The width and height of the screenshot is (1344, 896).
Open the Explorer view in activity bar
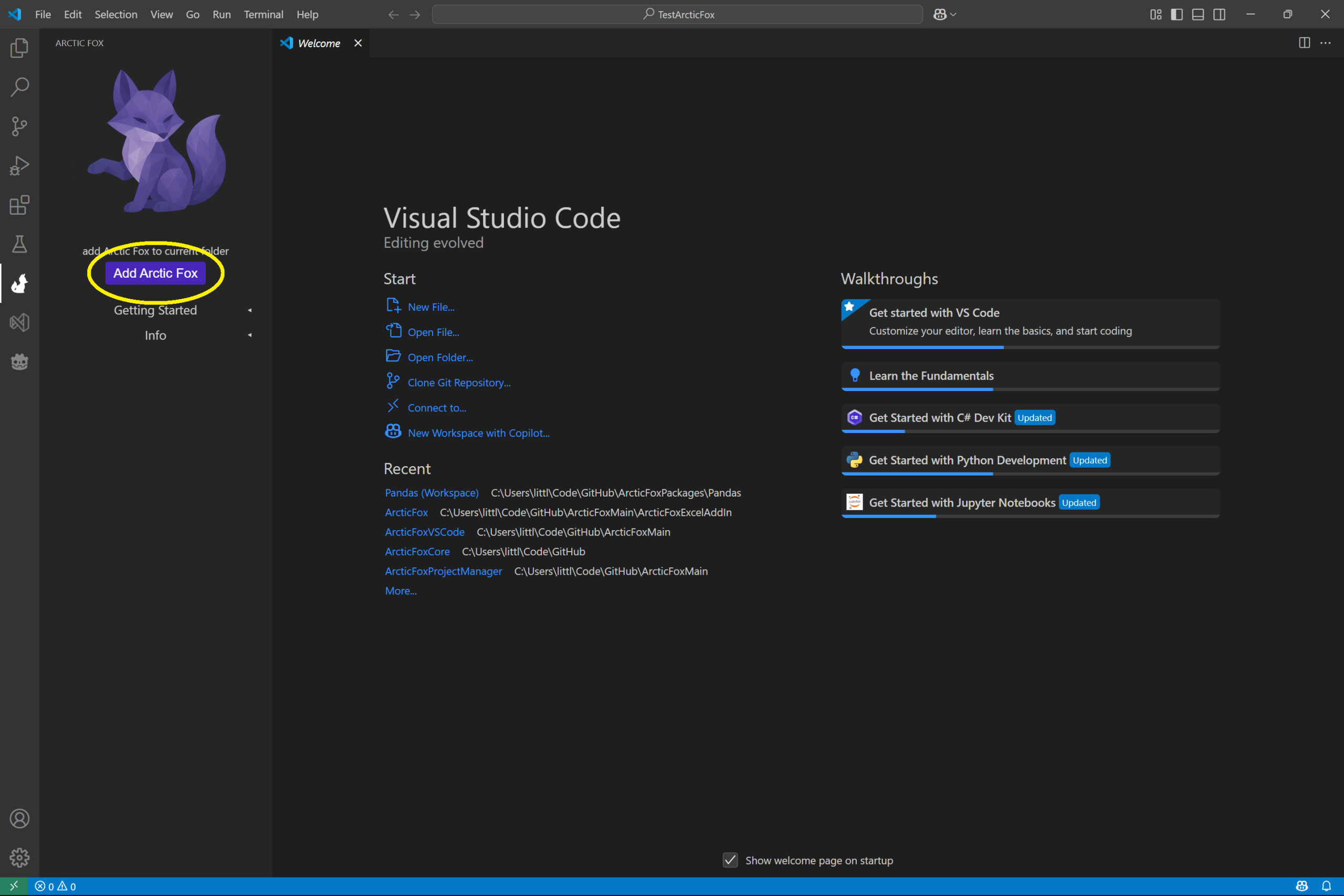pyautogui.click(x=19, y=47)
